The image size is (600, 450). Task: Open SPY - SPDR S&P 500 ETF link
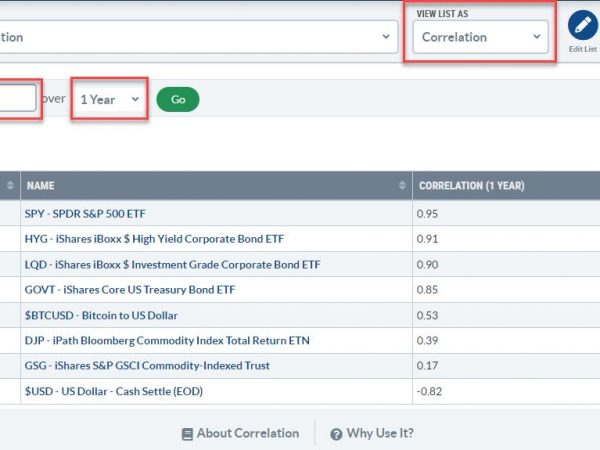pyautogui.click(x=85, y=214)
